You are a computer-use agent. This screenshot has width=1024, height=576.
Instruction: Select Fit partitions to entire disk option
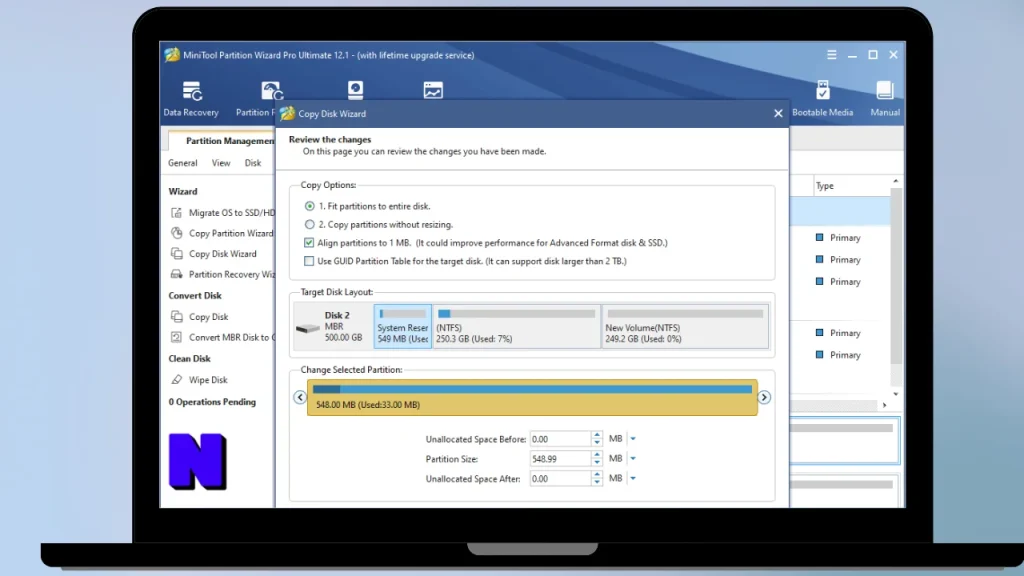click(x=310, y=206)
